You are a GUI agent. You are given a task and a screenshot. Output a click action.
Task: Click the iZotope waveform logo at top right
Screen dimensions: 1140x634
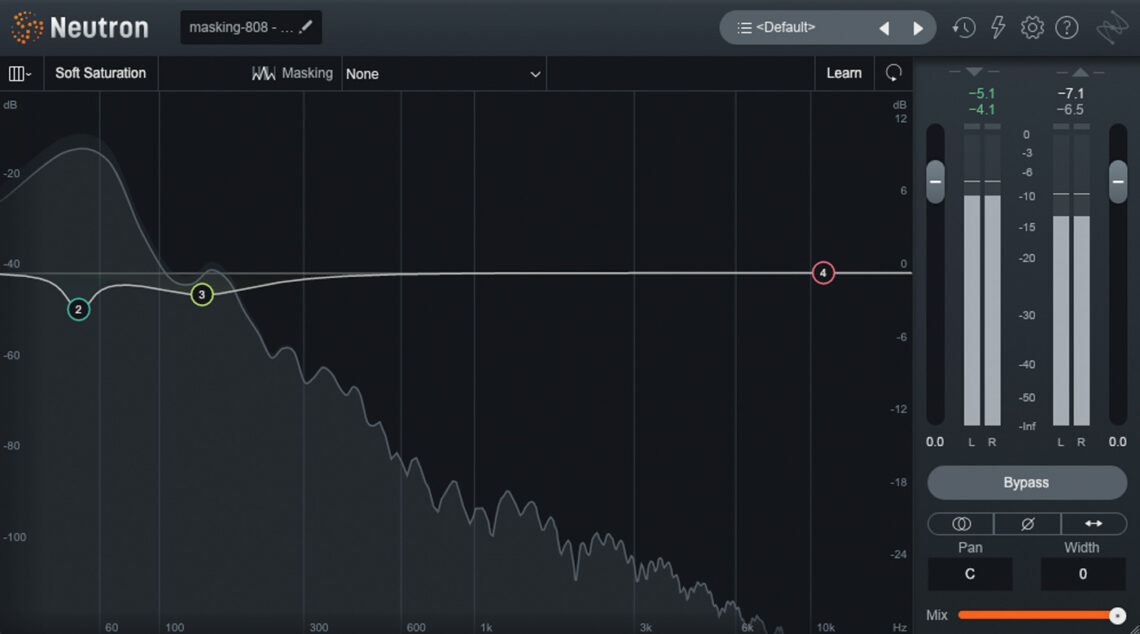pos(1112,27)
